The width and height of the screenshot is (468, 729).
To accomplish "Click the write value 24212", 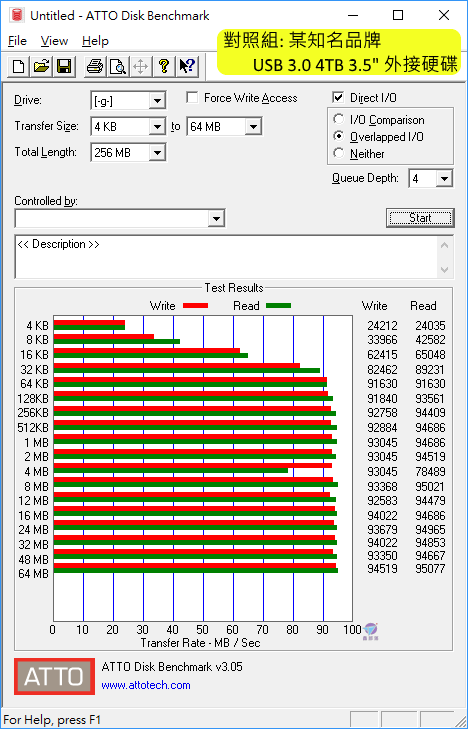I will [382, 326].
